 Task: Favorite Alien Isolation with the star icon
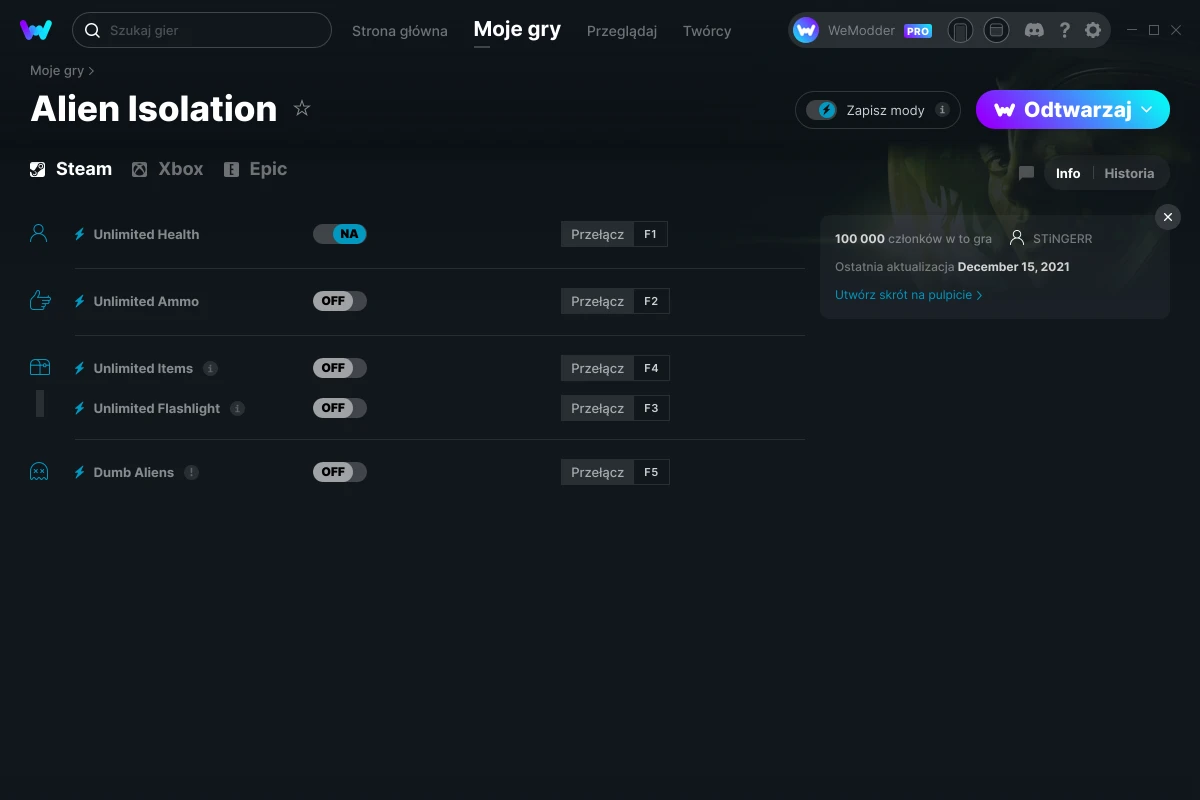point(302,108)
